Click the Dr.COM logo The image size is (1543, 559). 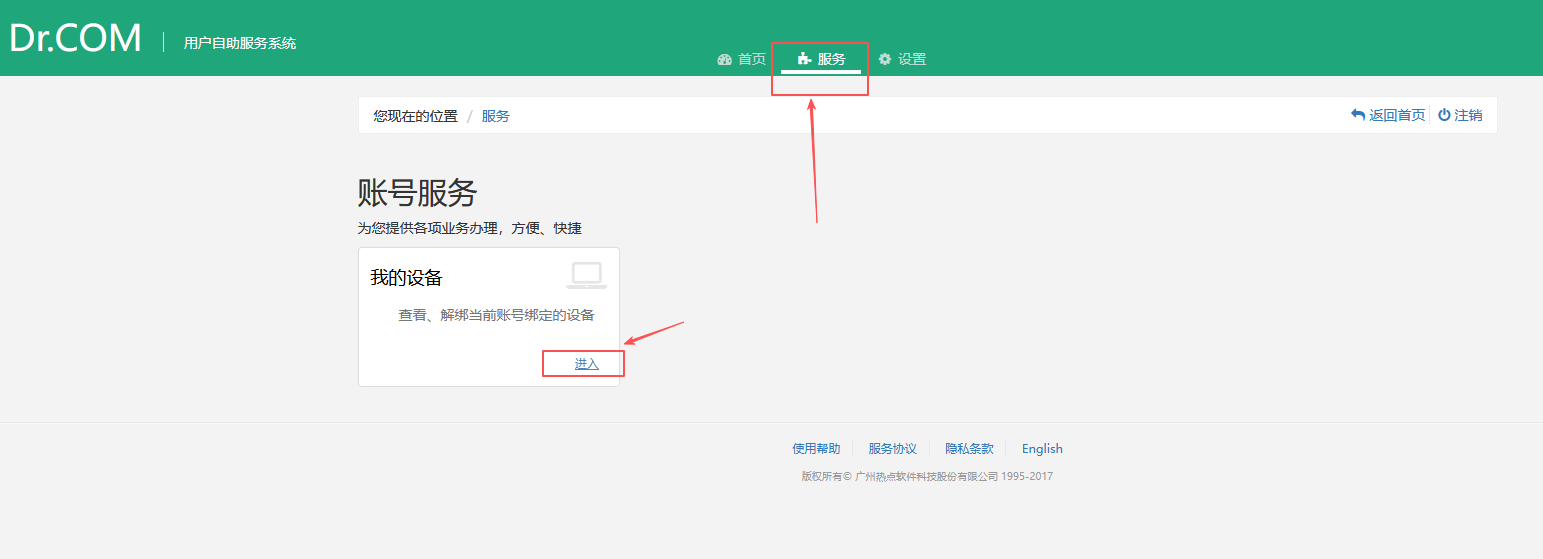tap(76, 39)
